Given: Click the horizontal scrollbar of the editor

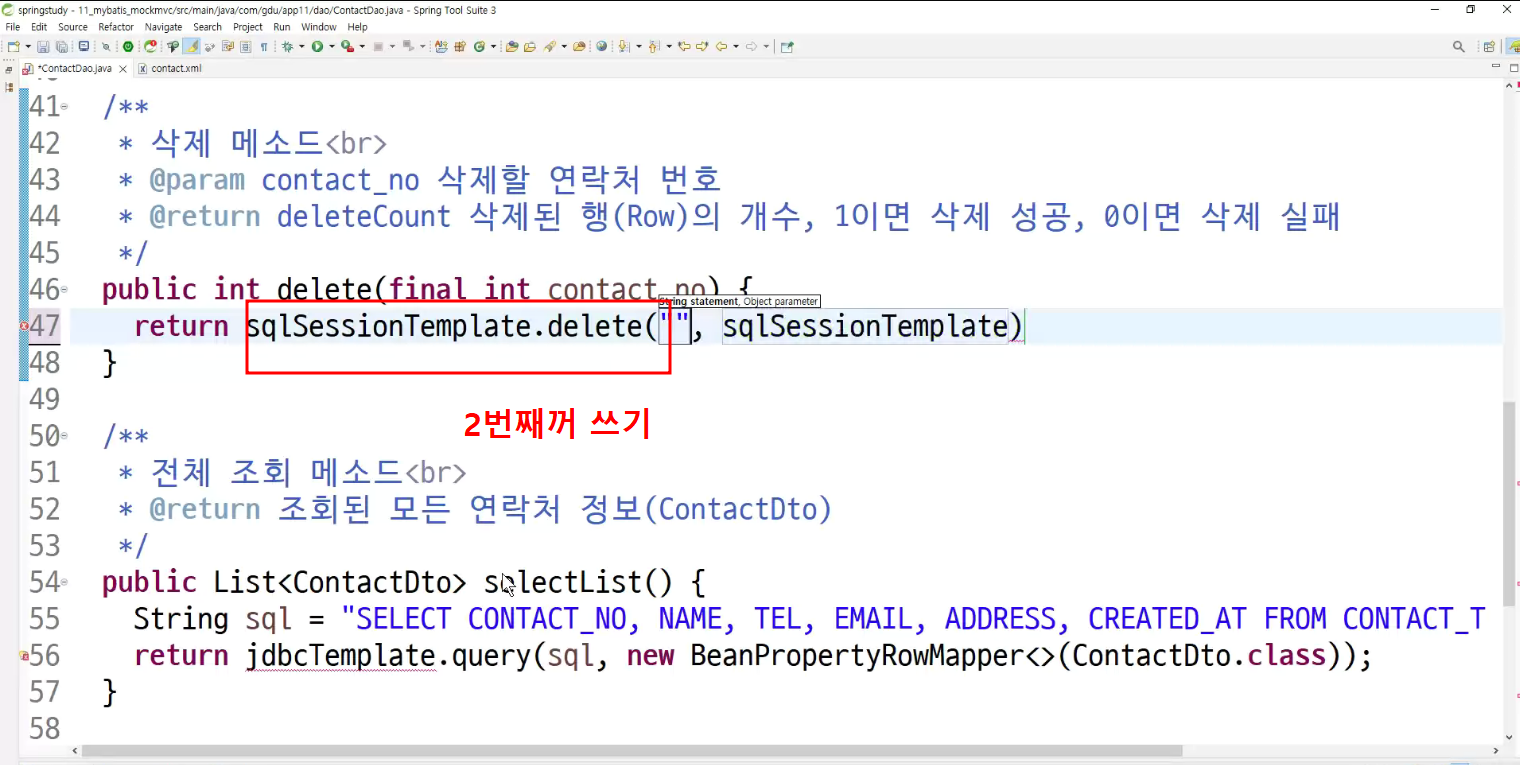Looking at the screenshot, I should pos(632,750).
